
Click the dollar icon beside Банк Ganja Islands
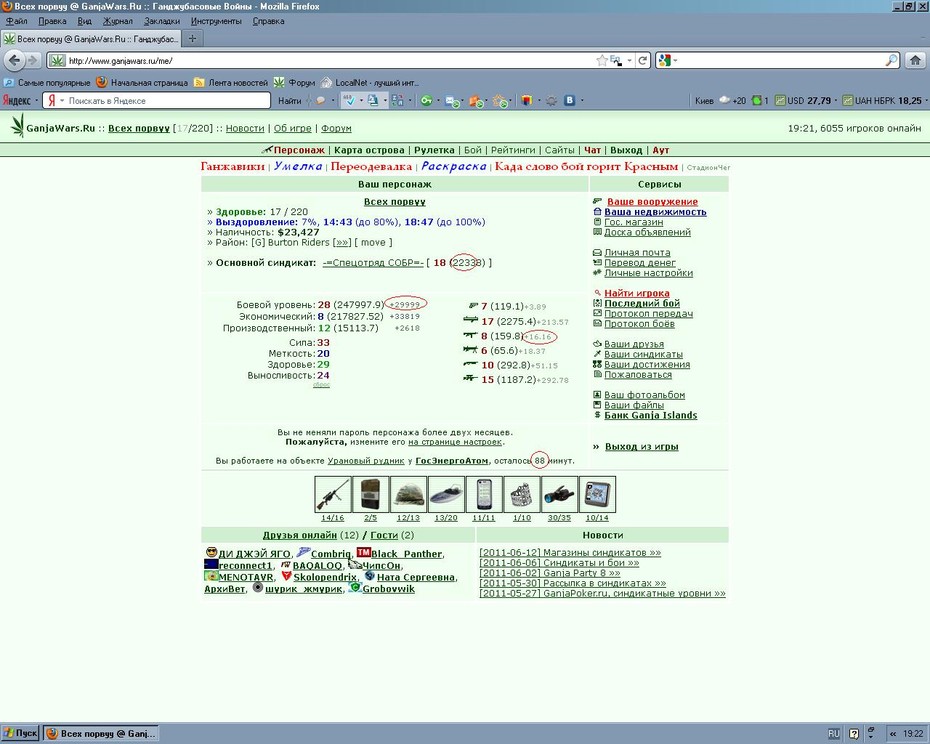597,415
